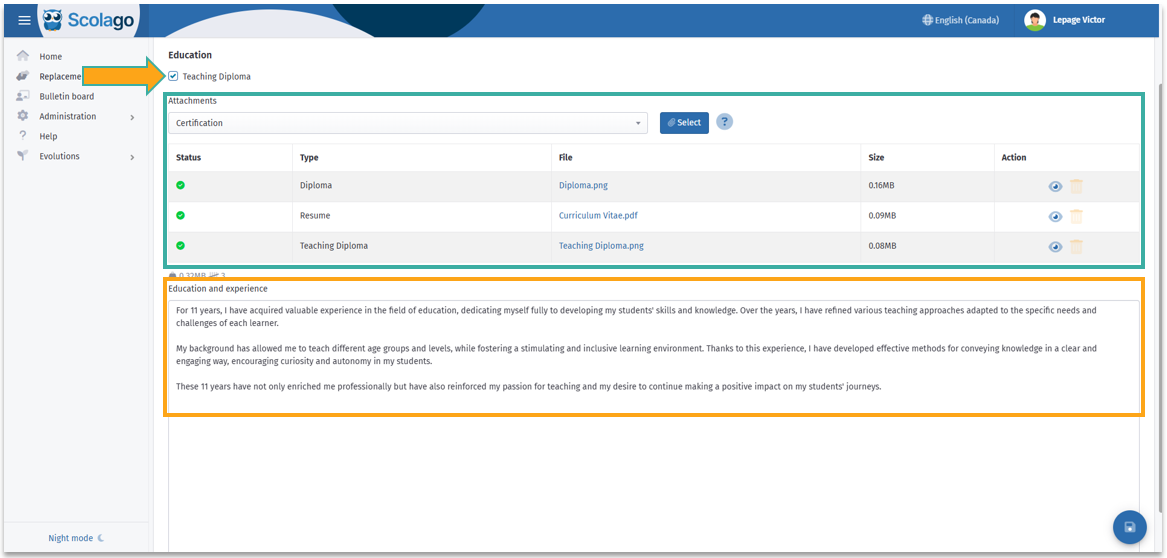The image size is (1167, 558).
Task: Click the globe language icon
Action: pos(927,20)
